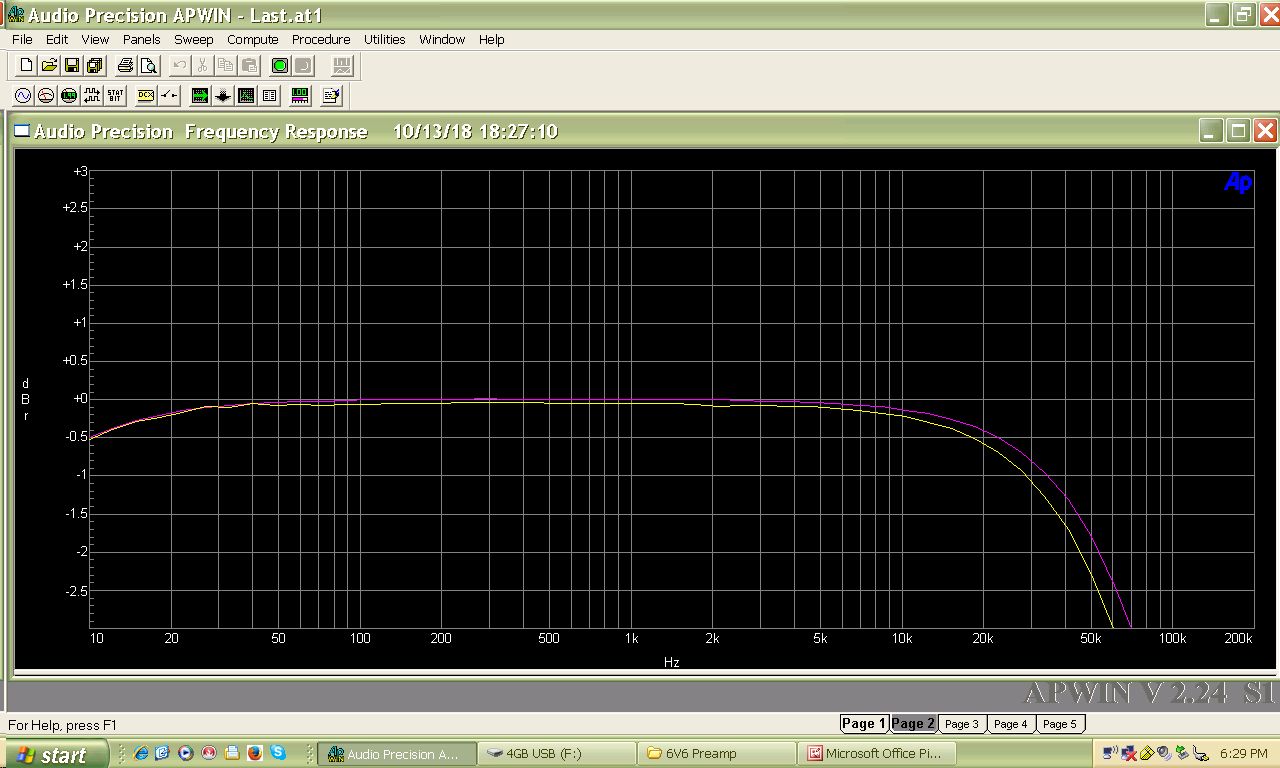Open the Analog Generator sine wave panel

[23, 96]
